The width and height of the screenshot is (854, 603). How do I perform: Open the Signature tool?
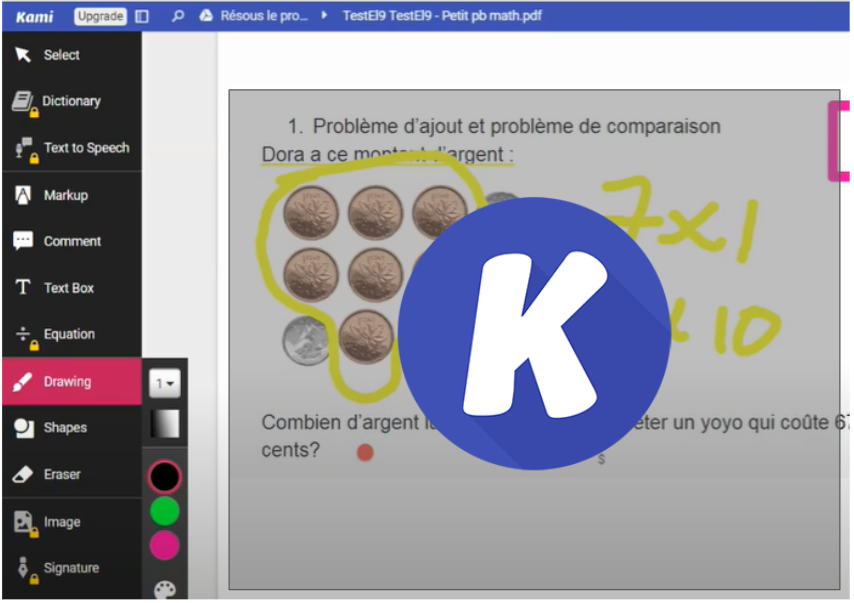coord(72,568)
